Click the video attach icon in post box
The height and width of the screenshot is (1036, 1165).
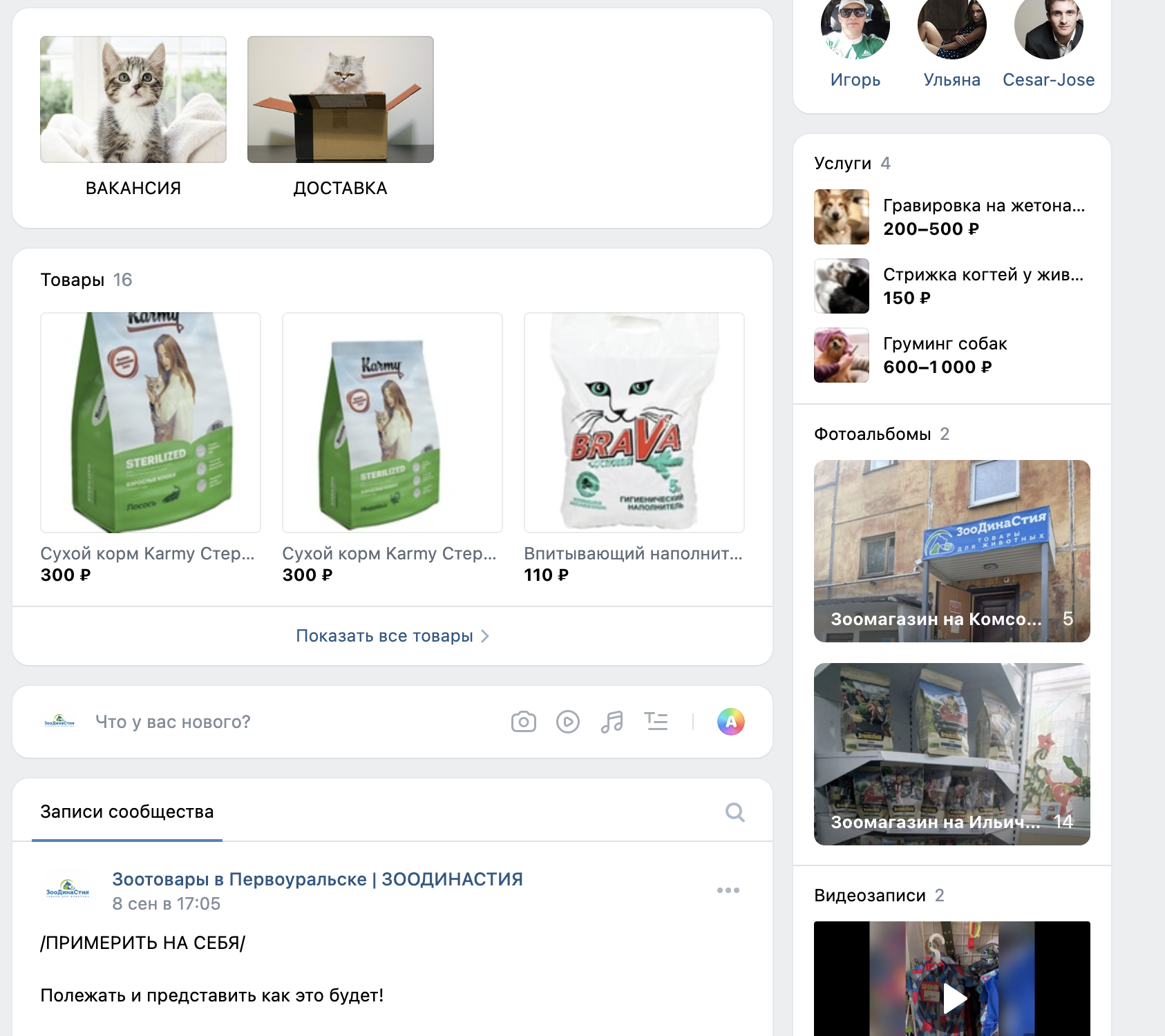coord(567,722)
